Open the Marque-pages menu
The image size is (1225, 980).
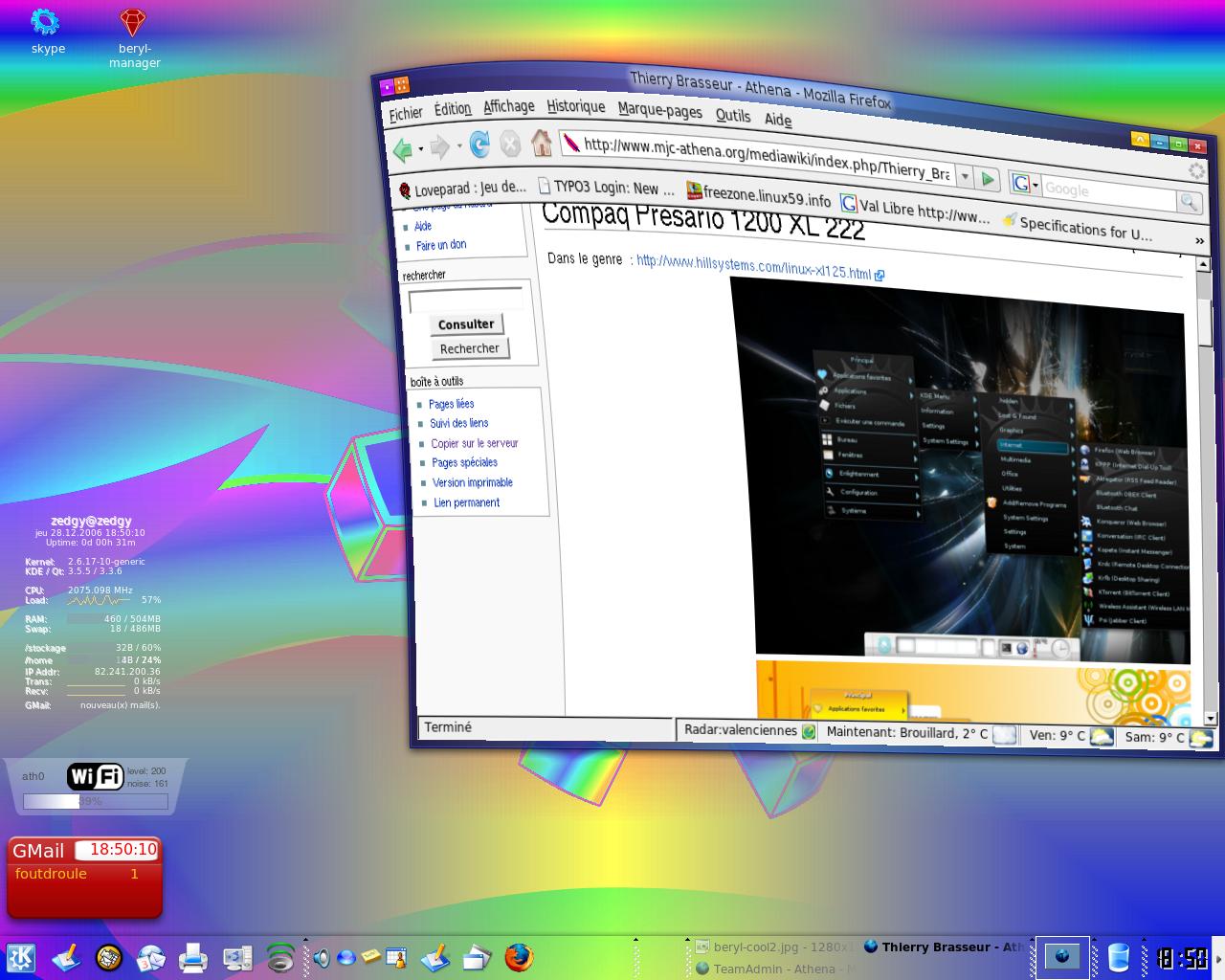click(x=659, y=110)
